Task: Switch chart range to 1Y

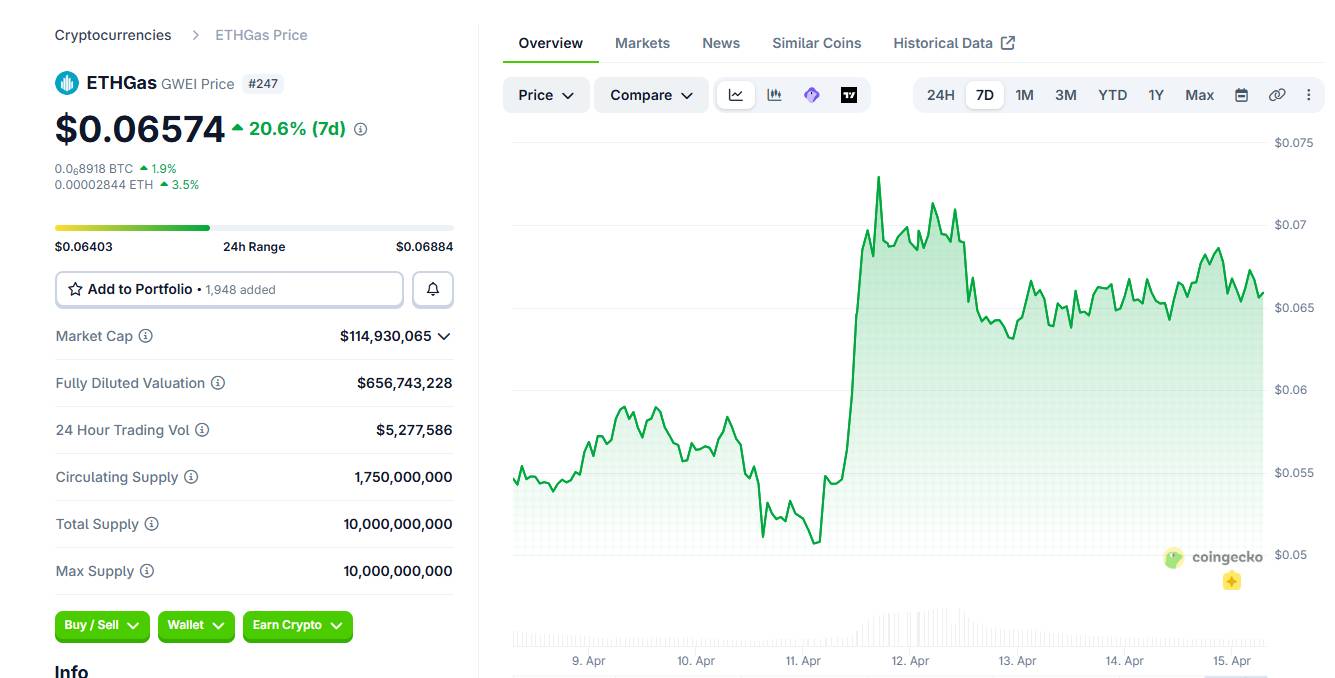Action: tap(1155, 94)
